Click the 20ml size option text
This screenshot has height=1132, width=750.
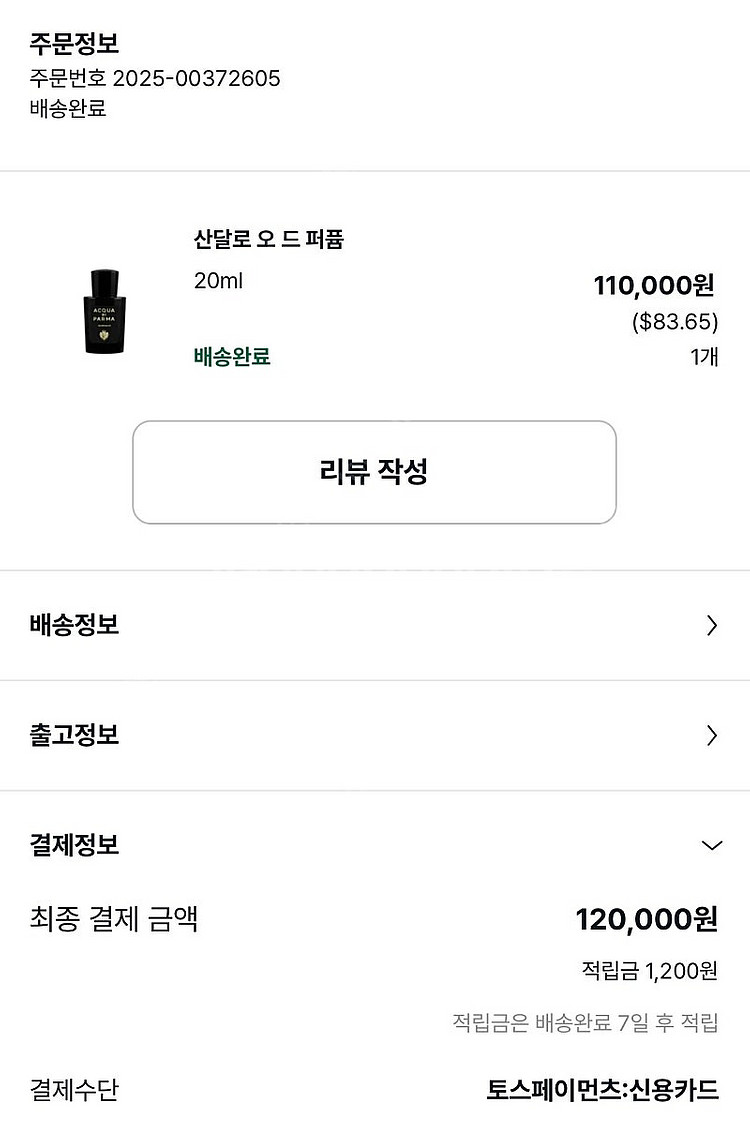pos(218,281)
